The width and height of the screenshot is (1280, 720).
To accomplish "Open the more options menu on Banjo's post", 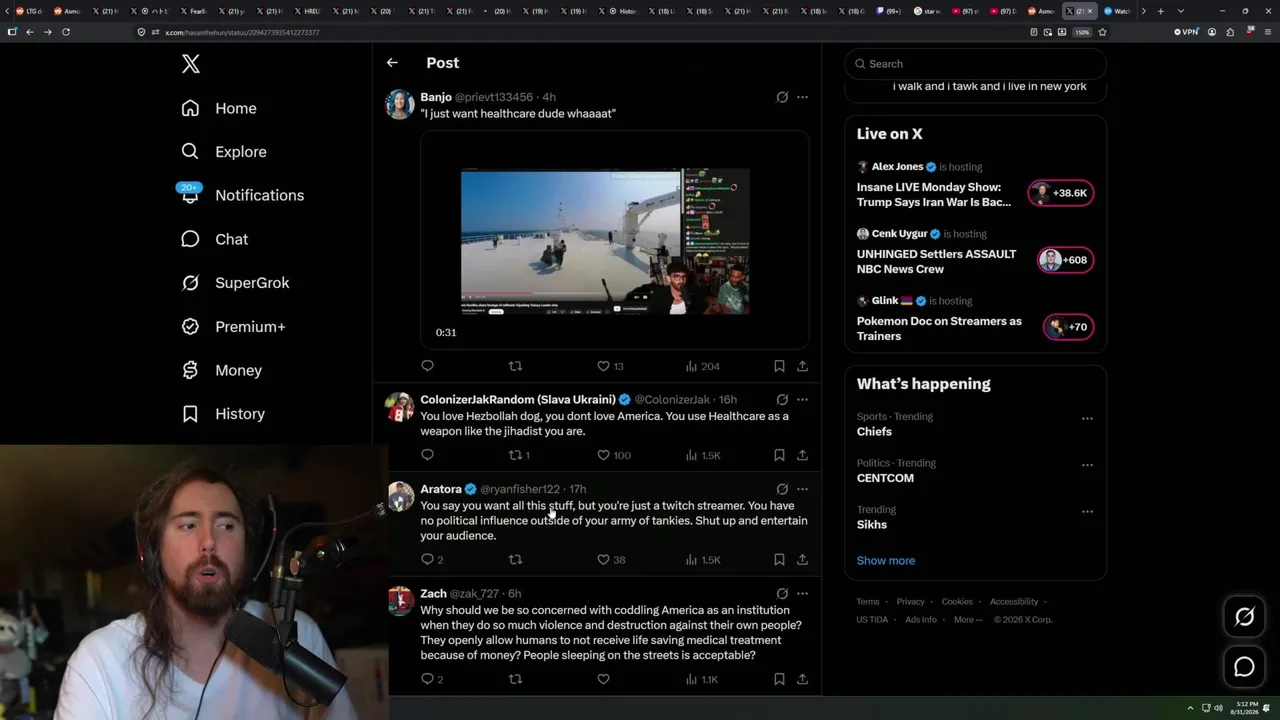I will click(802, 97).
